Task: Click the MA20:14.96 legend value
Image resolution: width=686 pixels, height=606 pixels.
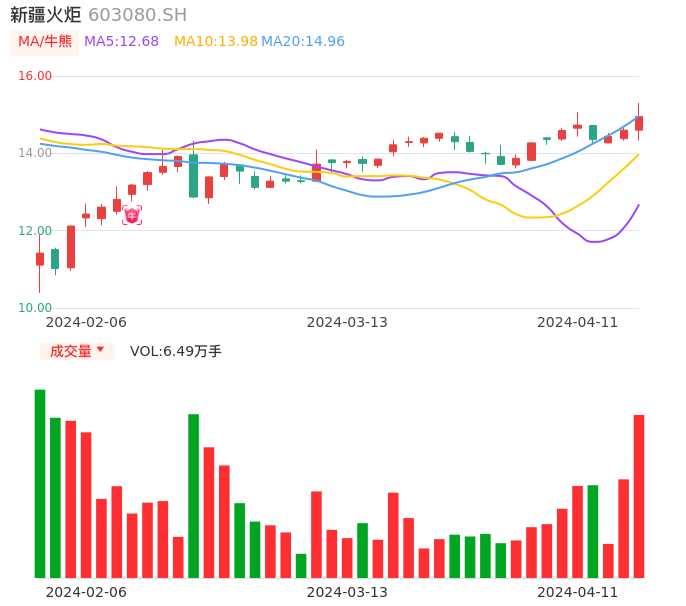Action: pos(303,42)
